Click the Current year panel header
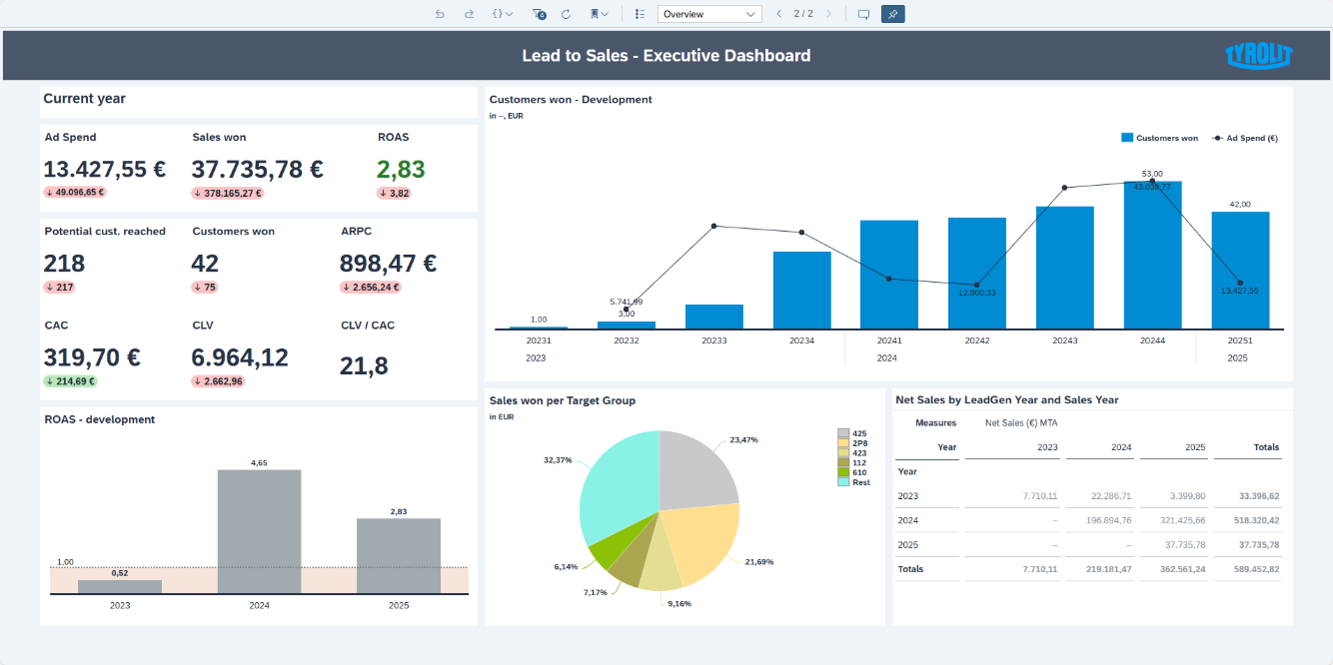 pyautogui.click(x=84, y=99)
